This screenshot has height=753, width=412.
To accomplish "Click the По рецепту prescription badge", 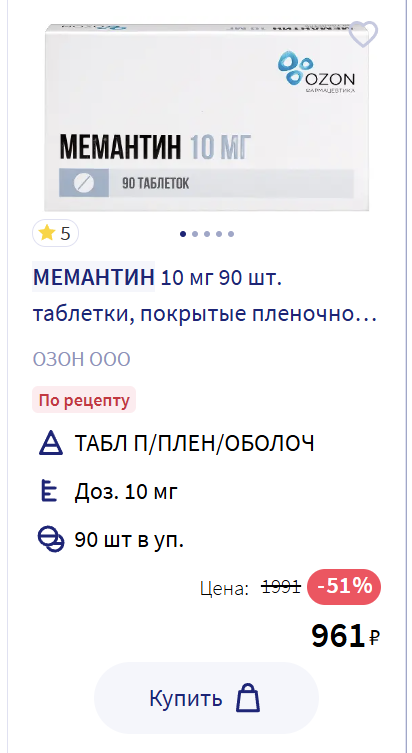I will point(84,400).
